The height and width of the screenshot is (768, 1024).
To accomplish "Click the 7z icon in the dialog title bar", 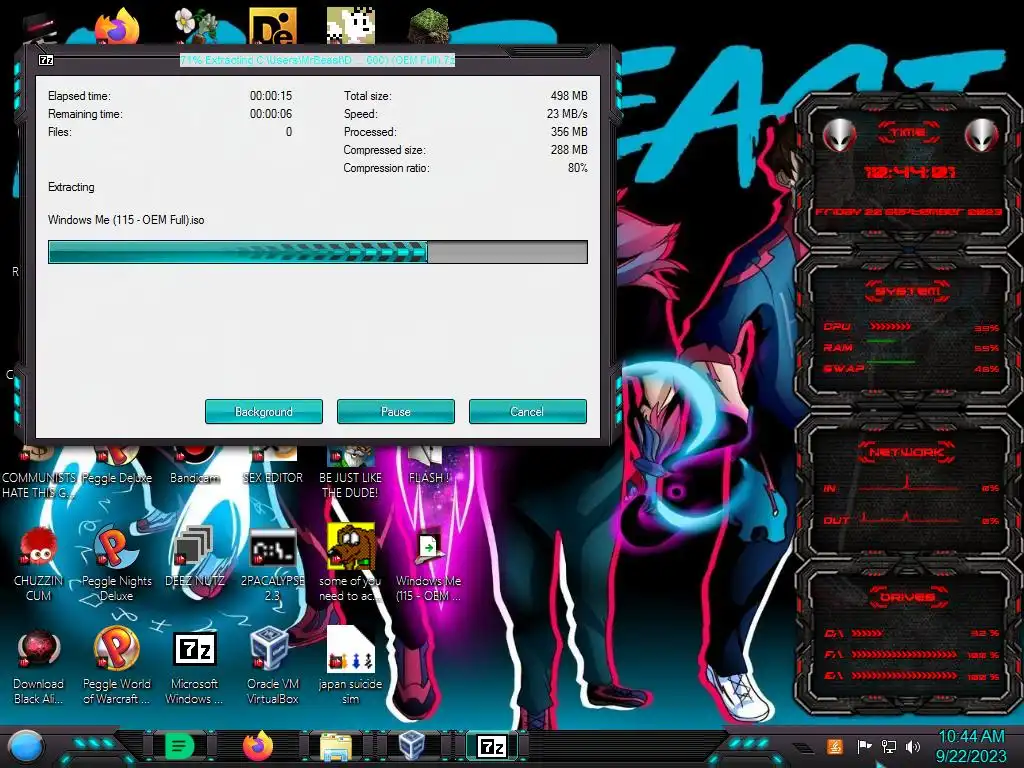I will (x=46, y=60).
